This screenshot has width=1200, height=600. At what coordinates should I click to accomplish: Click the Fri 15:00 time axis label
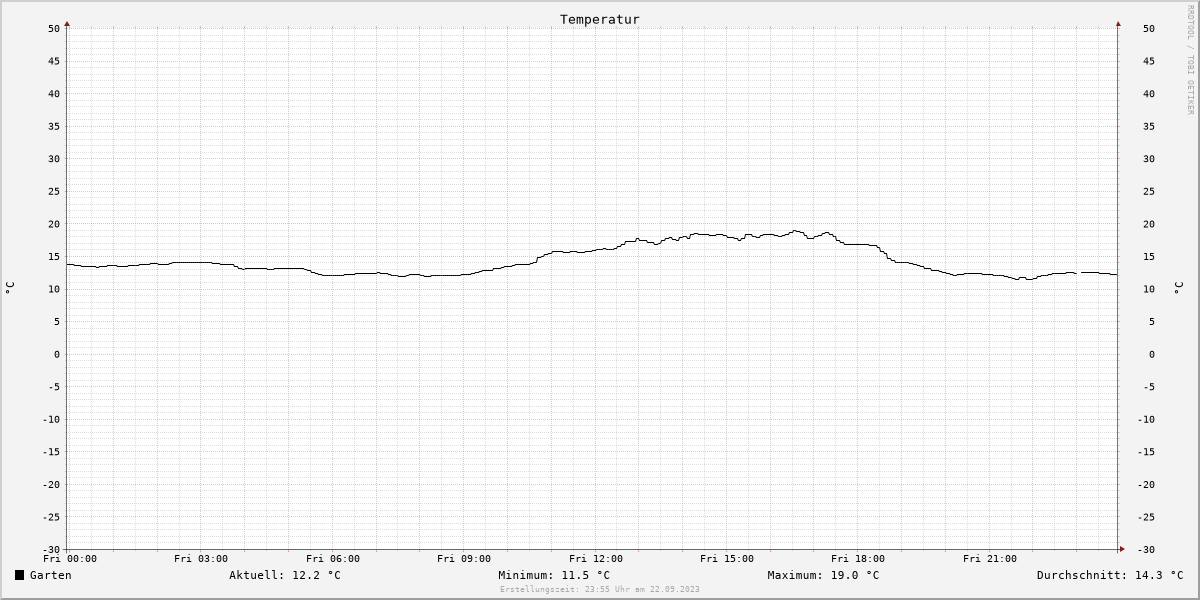727,559
